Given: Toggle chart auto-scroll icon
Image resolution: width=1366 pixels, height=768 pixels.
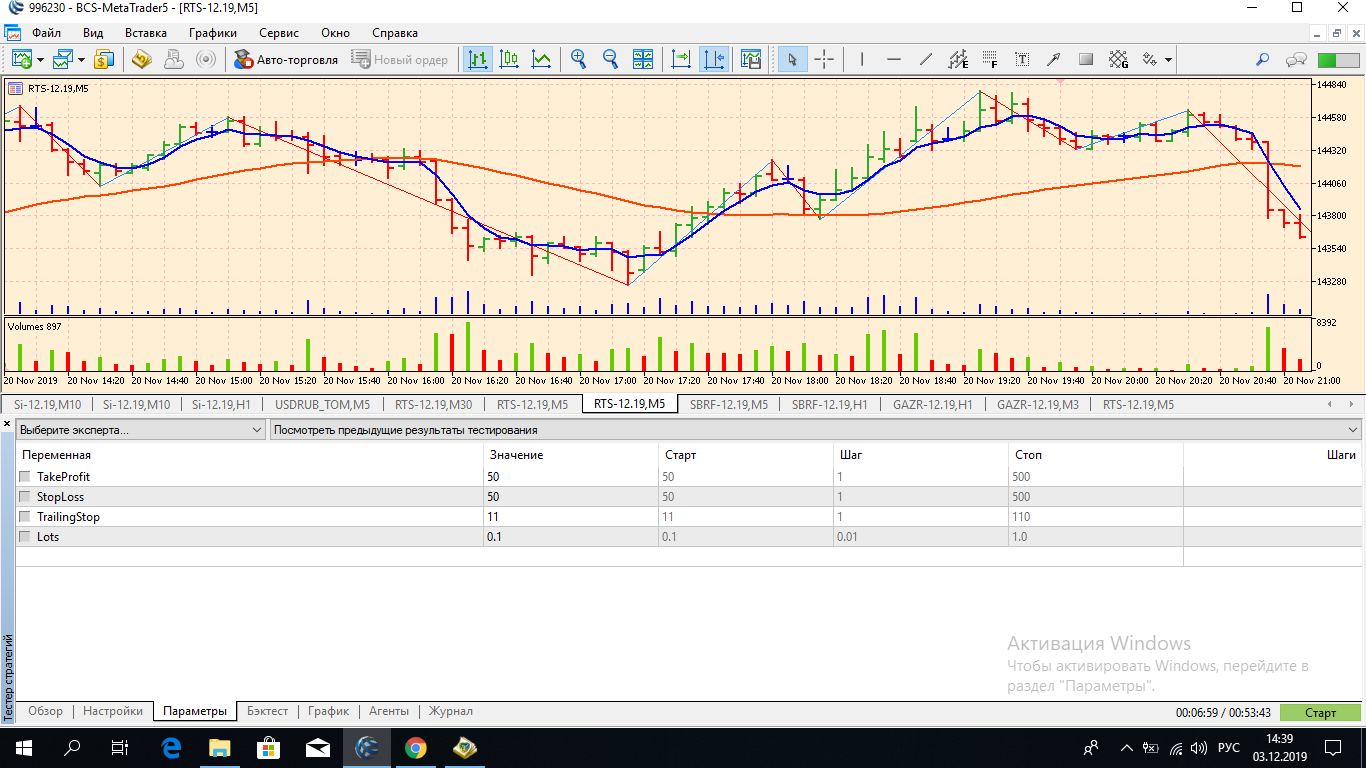Looking at the screenshot, I should [682, 59].
